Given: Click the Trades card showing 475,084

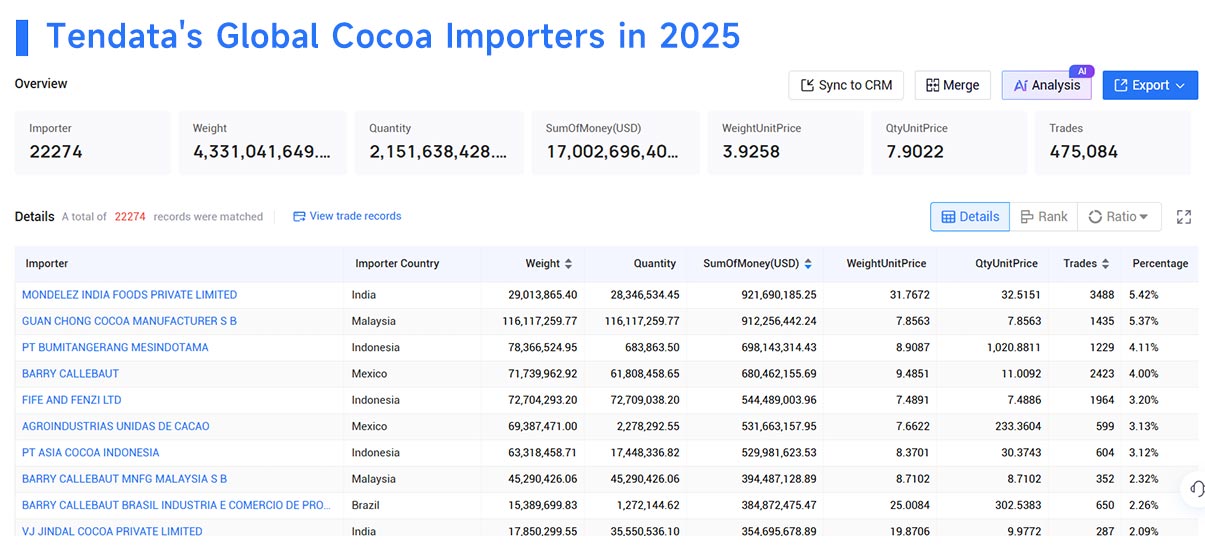Looking at the screenshot, I should (1113, 142).
